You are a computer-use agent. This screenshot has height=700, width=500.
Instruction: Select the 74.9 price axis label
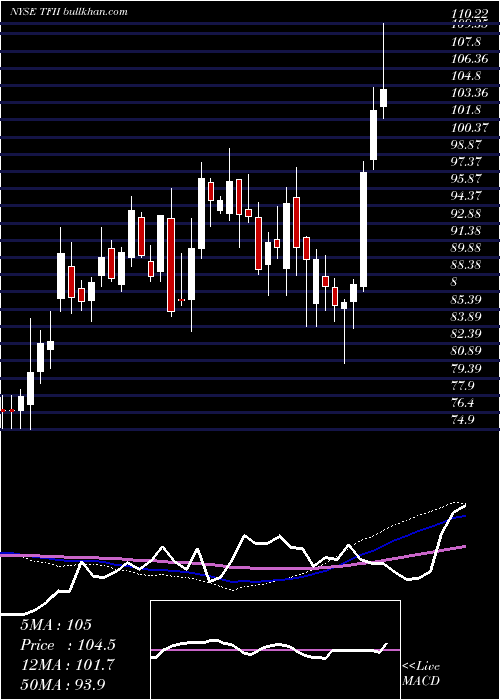click(x=463, y=420)
